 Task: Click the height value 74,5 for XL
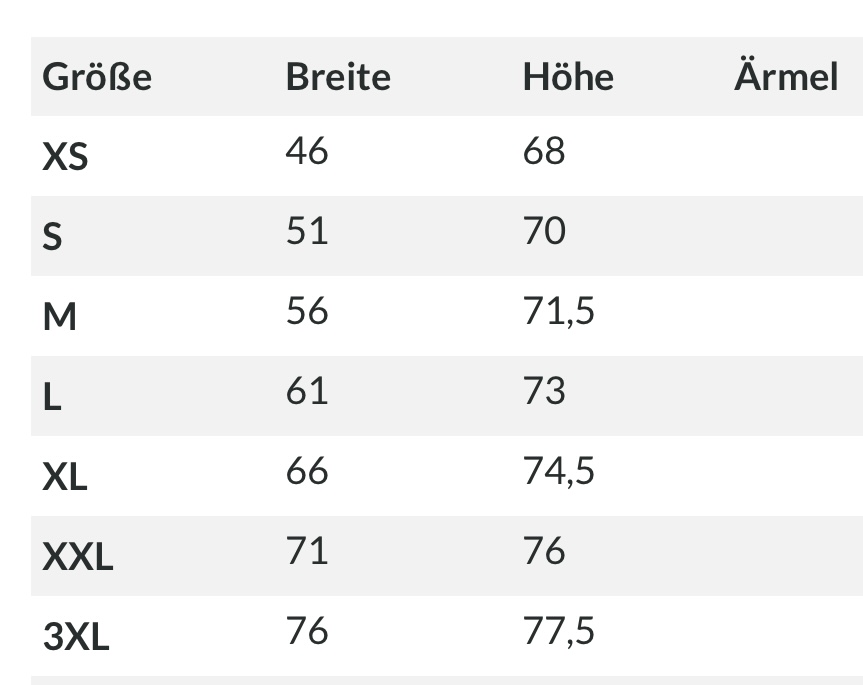pos(559,472)
